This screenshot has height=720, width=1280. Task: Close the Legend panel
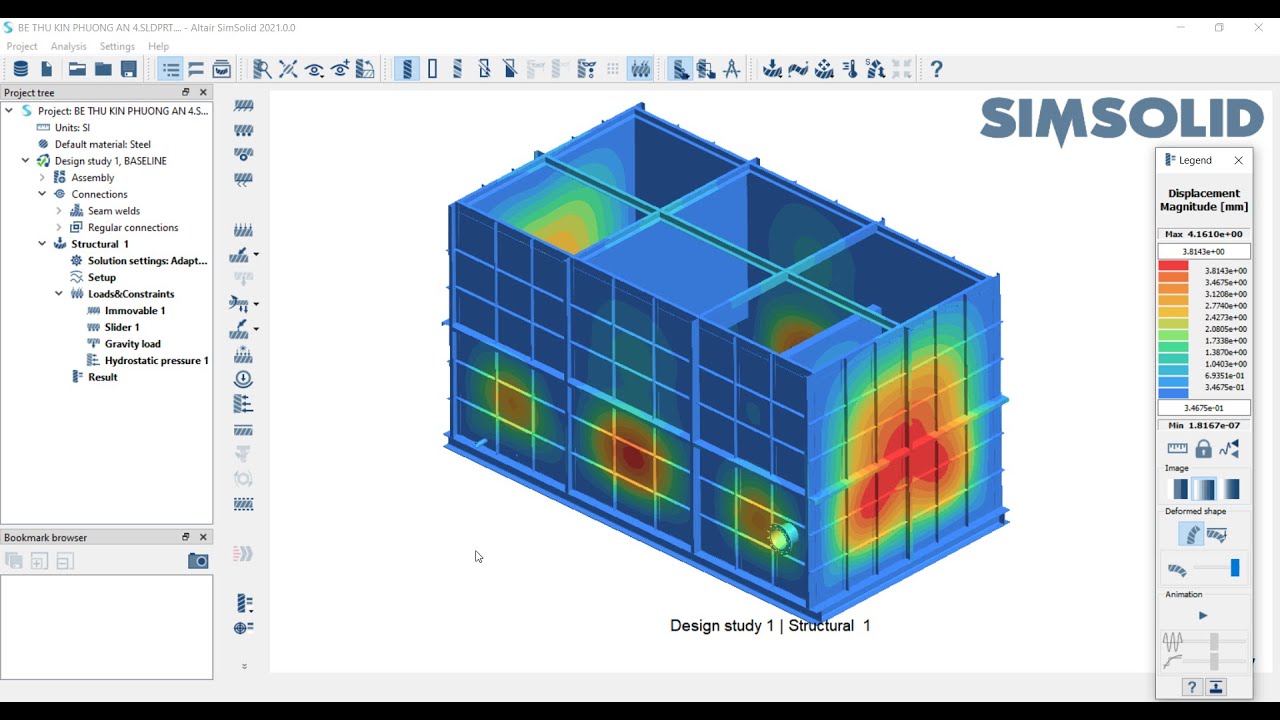tap(1238, 160)
